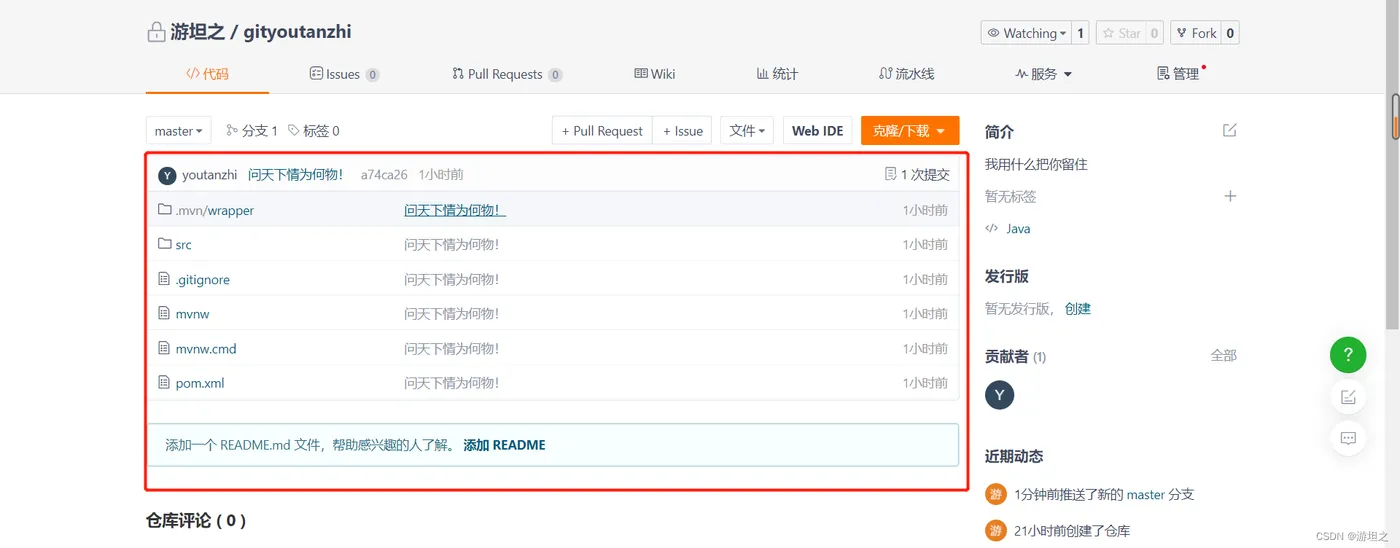Click the Star button

[1120, 33]
